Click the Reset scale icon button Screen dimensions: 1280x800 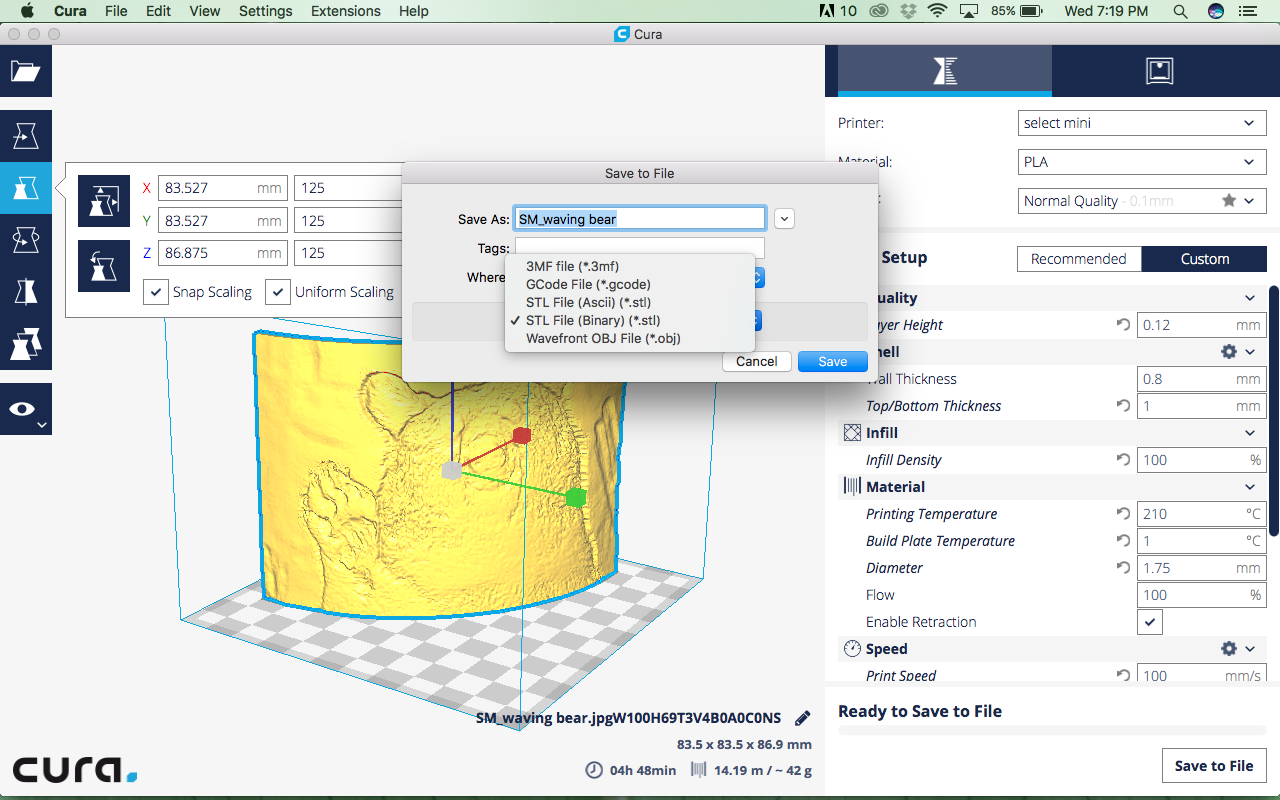point(104,266)
